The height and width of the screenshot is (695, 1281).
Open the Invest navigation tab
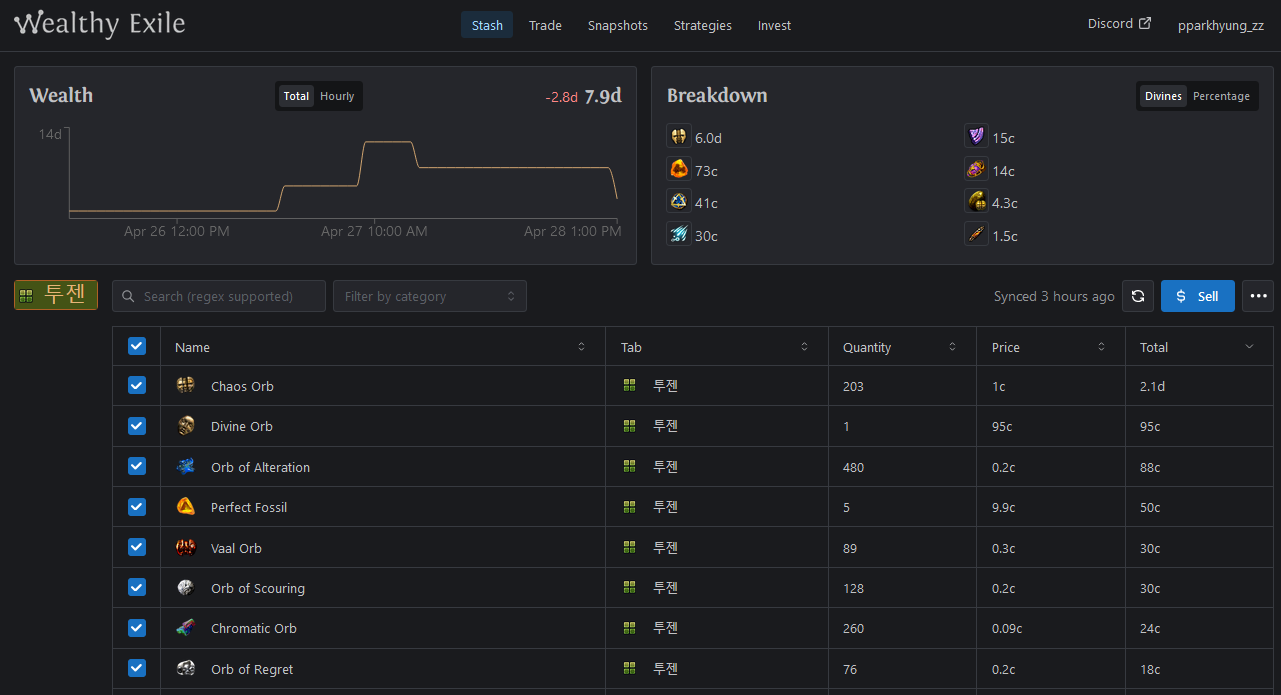(774, 25)
